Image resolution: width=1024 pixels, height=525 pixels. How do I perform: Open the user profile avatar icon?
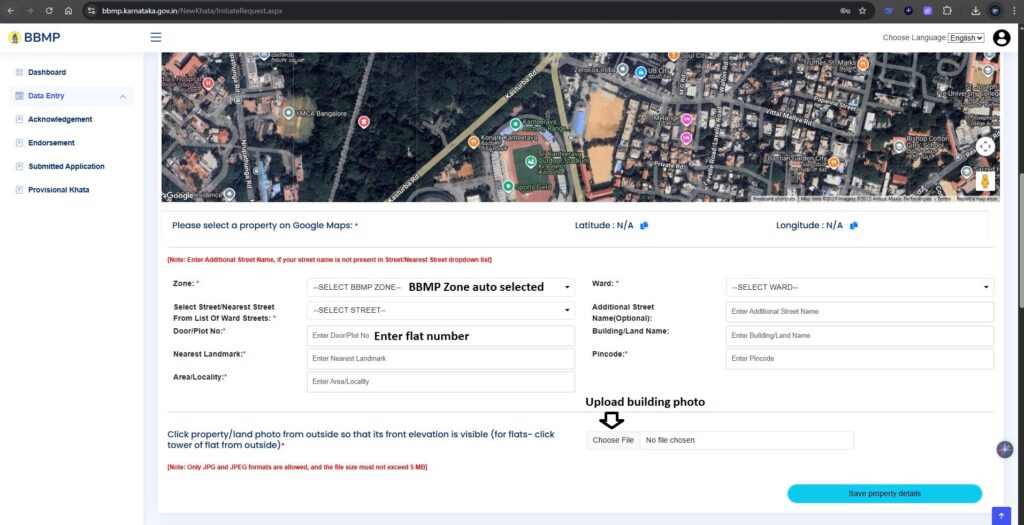1001,38
